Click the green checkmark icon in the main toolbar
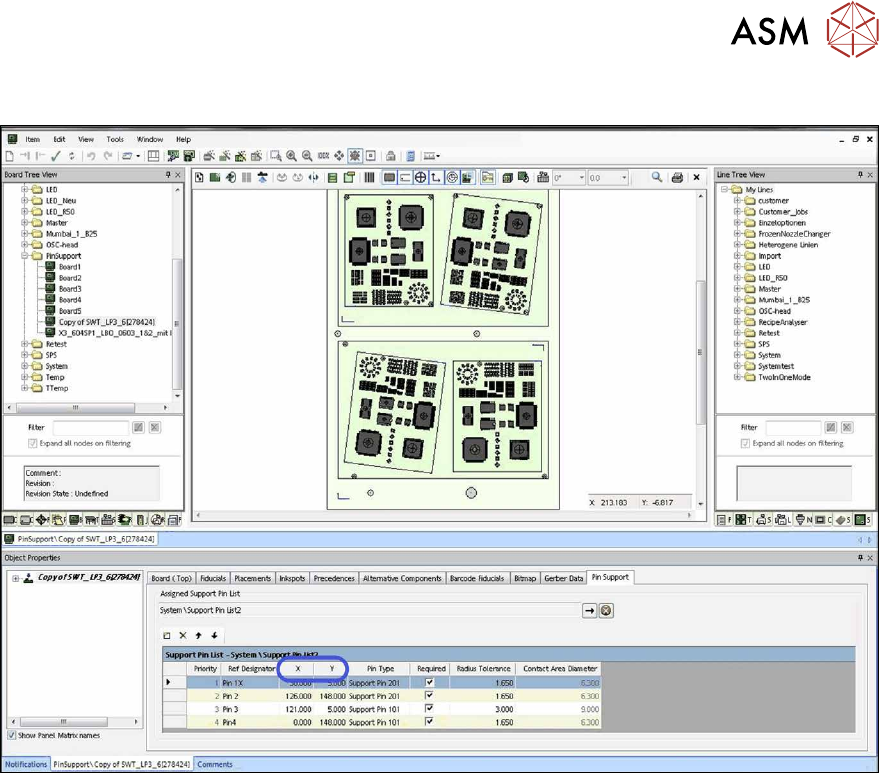Screen dimensions: 879x773 (x=56, y=156)
